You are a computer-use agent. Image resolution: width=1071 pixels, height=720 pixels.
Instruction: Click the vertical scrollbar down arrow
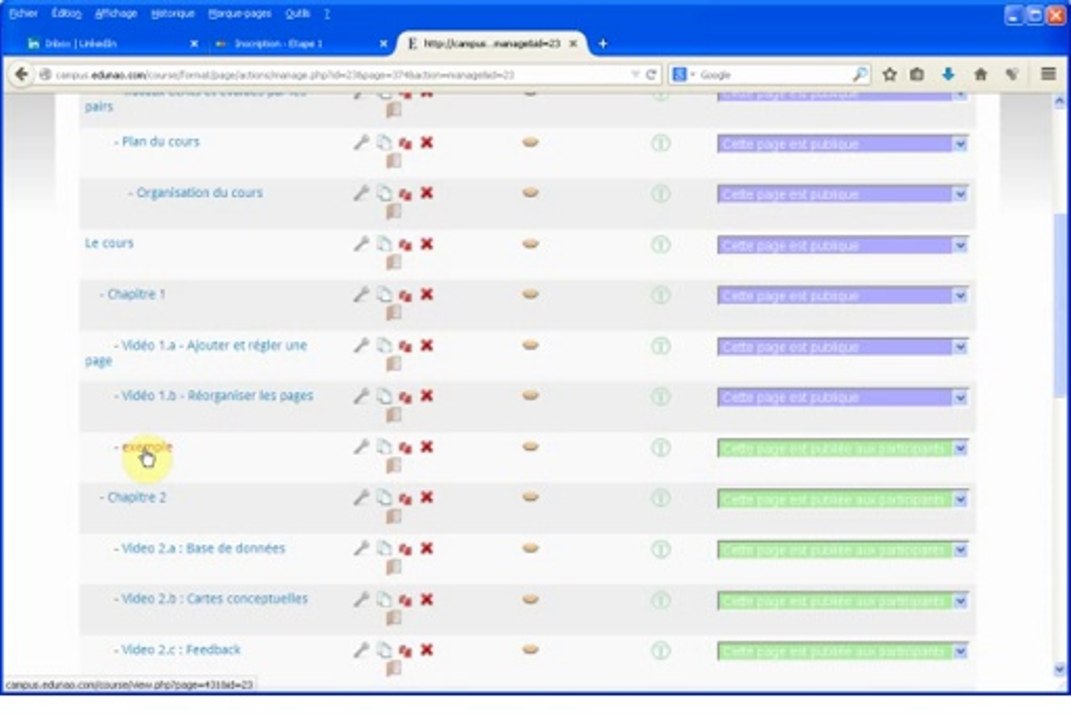click(x=1059, y=670)
